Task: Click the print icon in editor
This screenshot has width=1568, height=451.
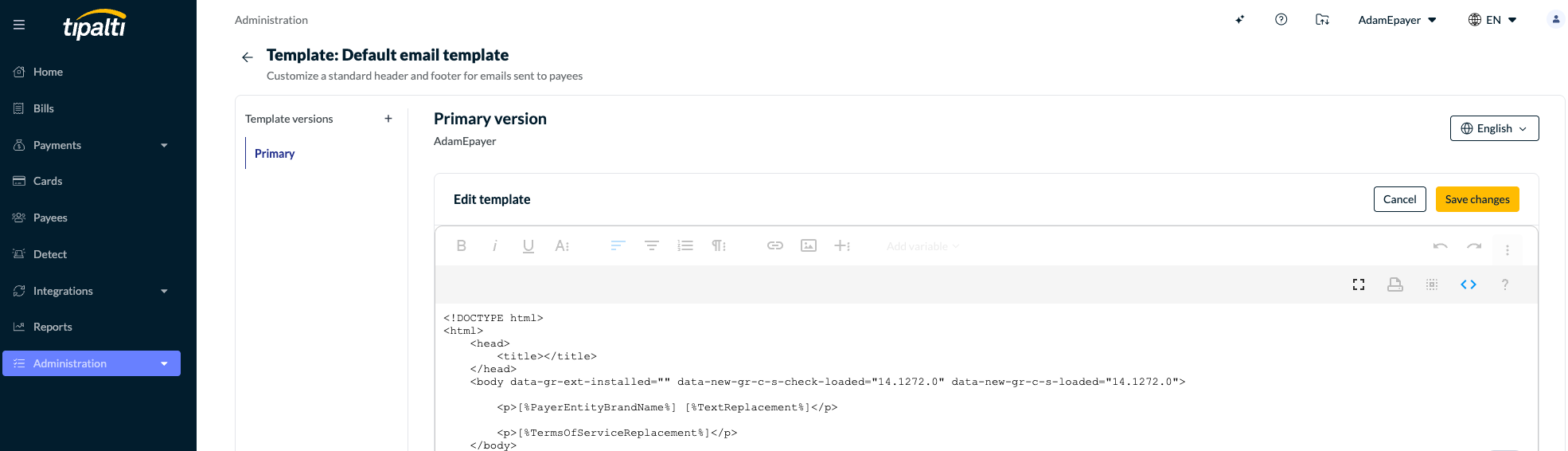Action: [1395, 284]
